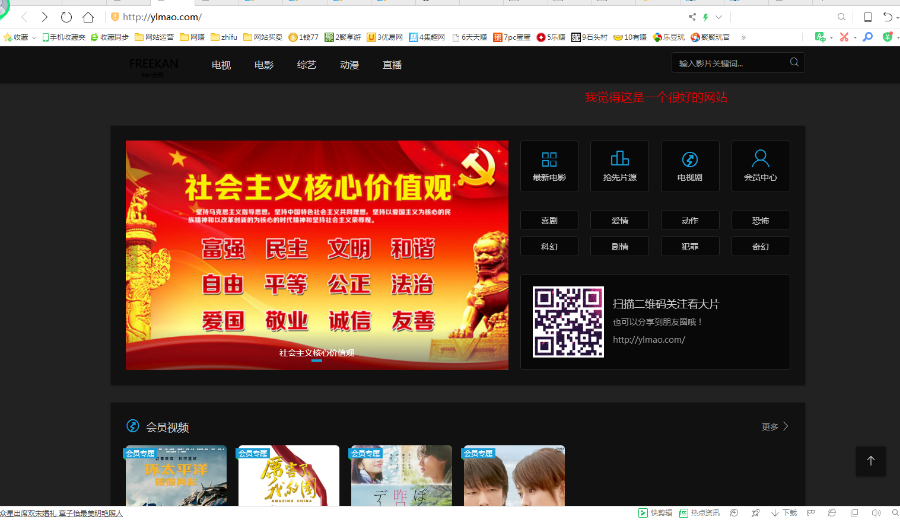Click the http://ylmao.com/ link beside QR code
This screenshot has height=520, width=900.
(649, 340)
